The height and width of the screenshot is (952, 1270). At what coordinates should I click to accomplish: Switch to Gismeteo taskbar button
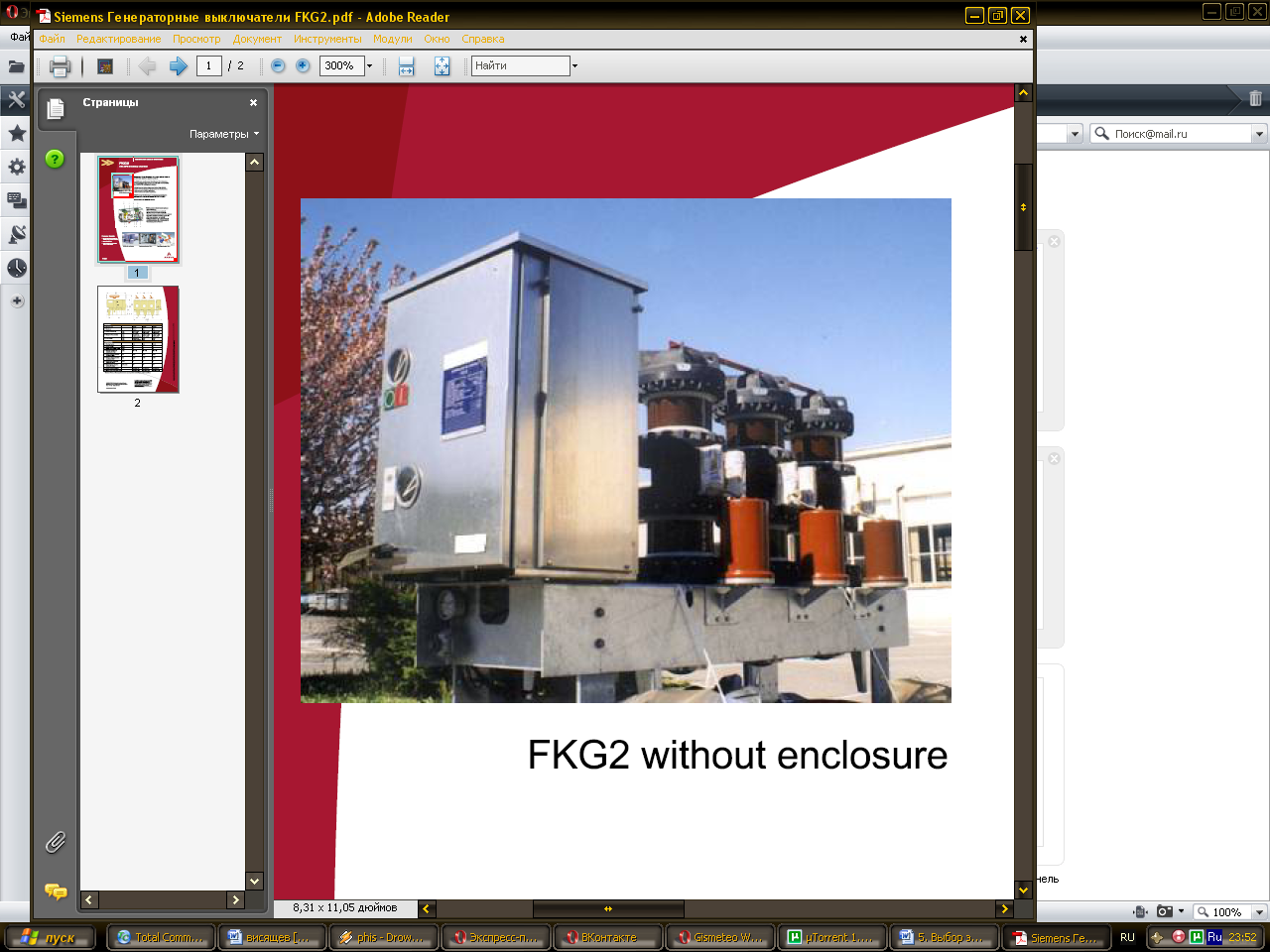[720, 937]
